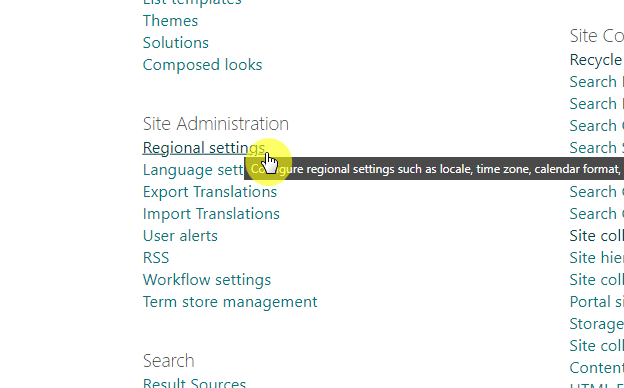Image resolution: width=624 pixels, height=388 pixels.
Task: Open the Storage metrics link
Action: [597, 324]
